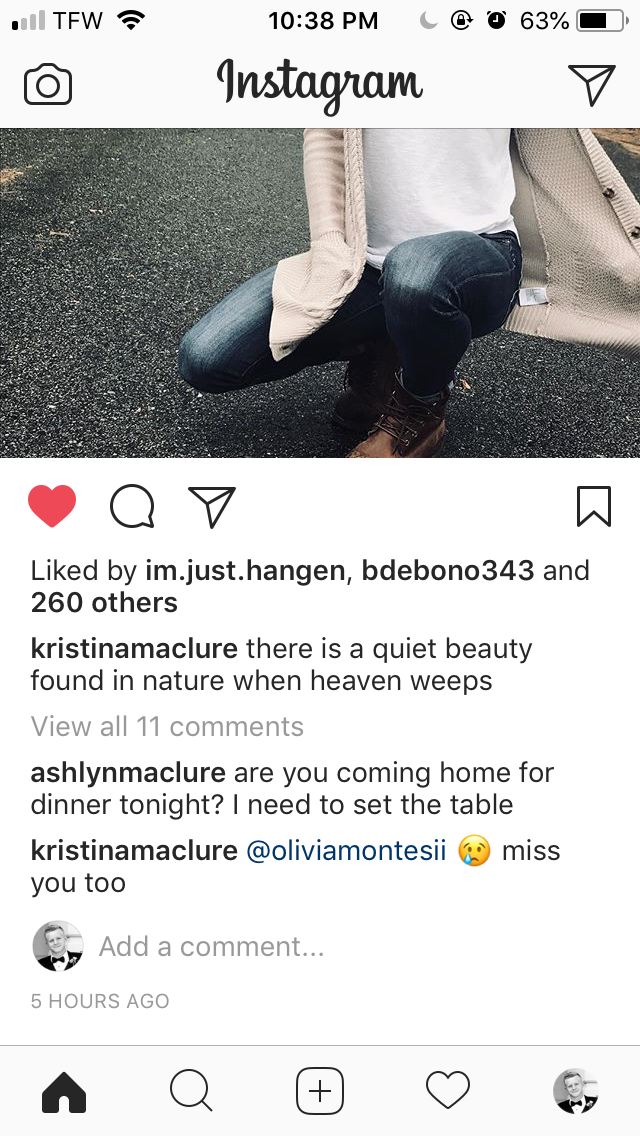Share the post via send icon
640x1136 pixels.
coord(212,506)
